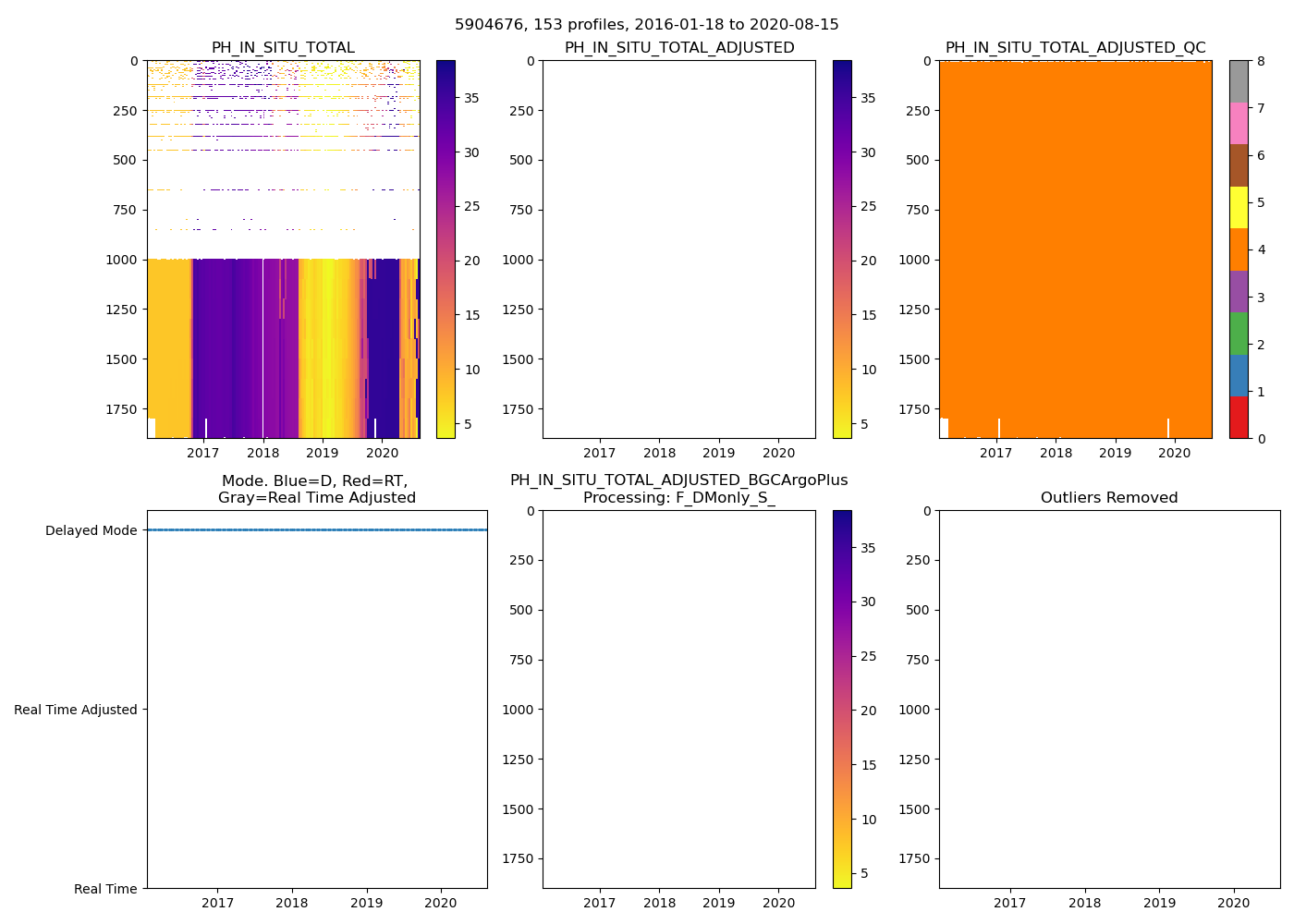Click the empty PH_IN_SITU_TOTAL_ADJUSTED plot area
This screenshot has width=1294, height=924.
[678, 249]
